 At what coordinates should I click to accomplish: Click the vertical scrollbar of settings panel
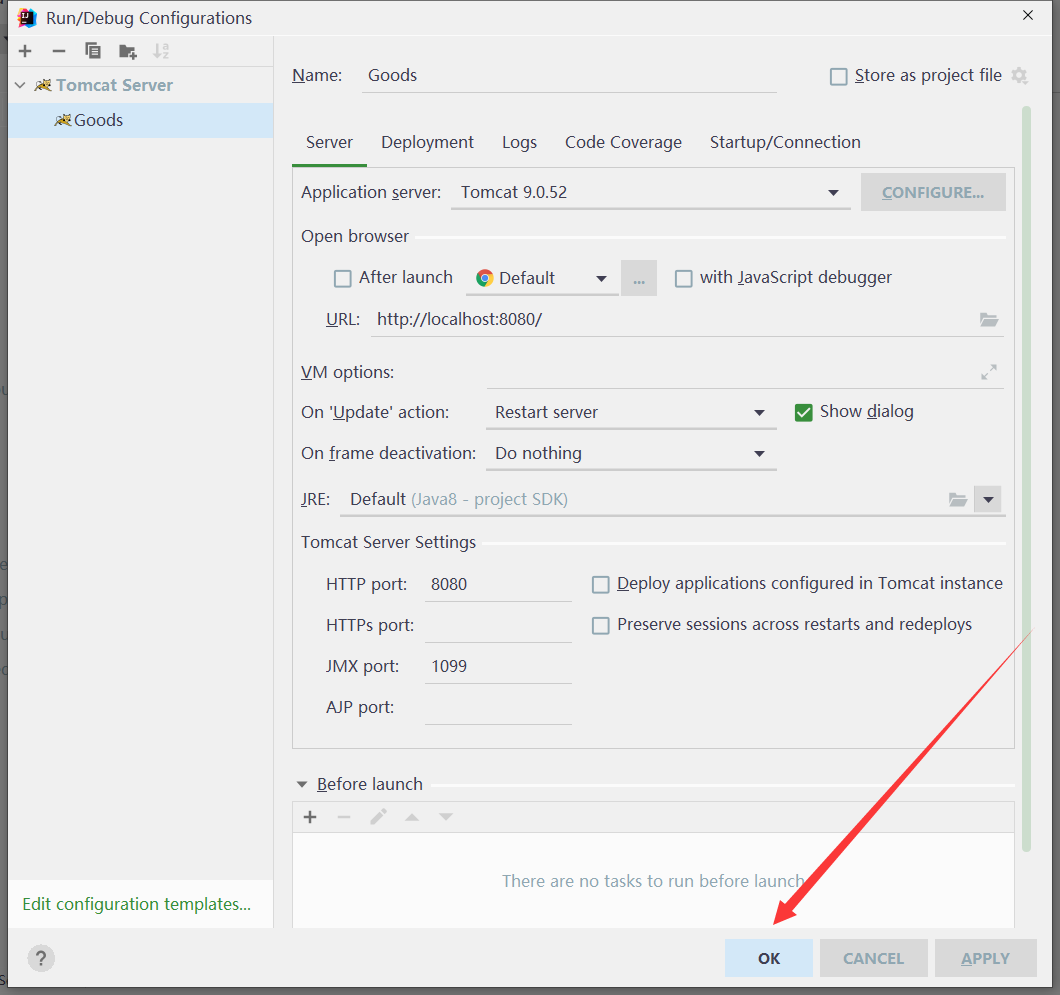(x=1026, y=479)
